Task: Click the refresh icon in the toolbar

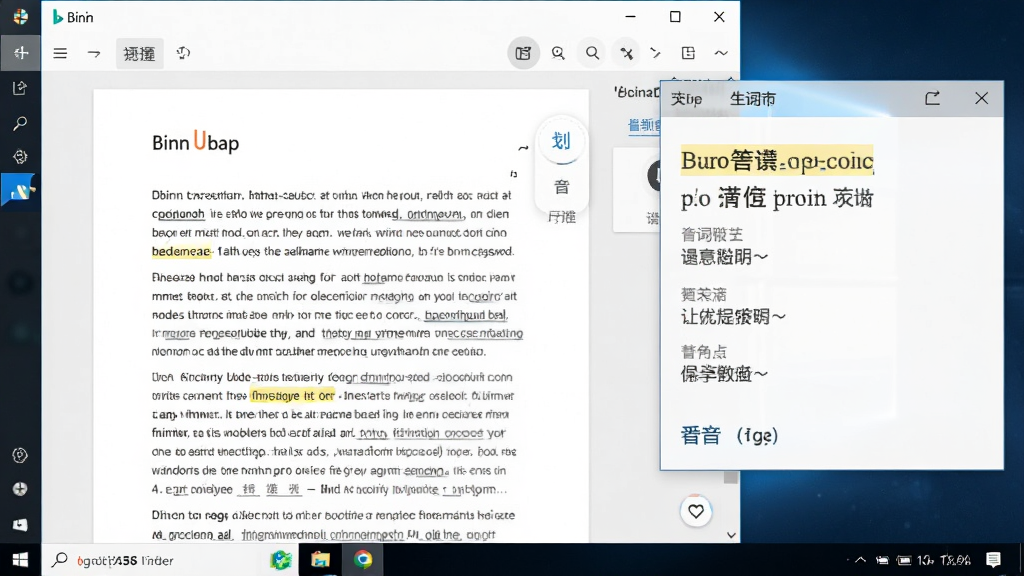Action: pos(183,53)
